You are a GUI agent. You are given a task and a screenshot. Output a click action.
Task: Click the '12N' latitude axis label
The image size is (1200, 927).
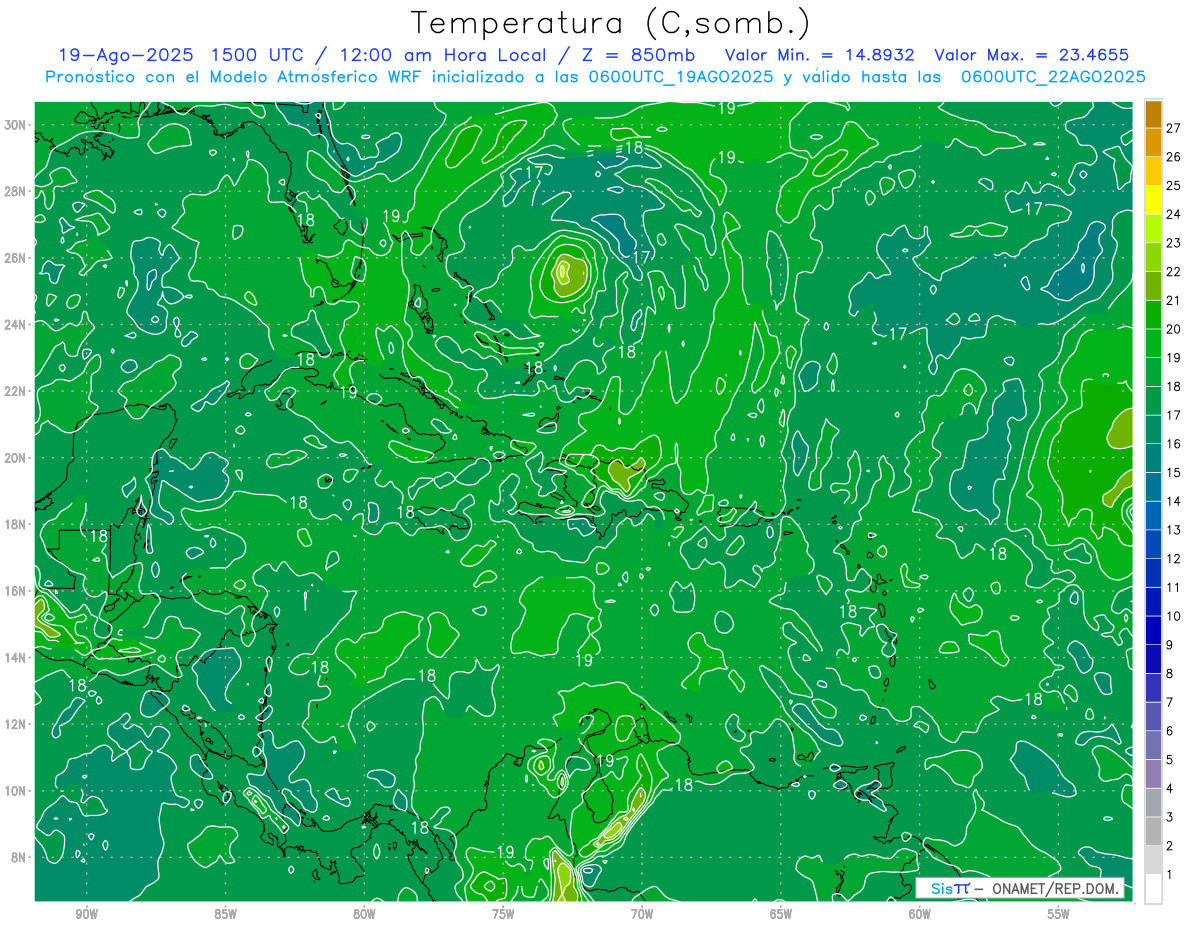15,724
